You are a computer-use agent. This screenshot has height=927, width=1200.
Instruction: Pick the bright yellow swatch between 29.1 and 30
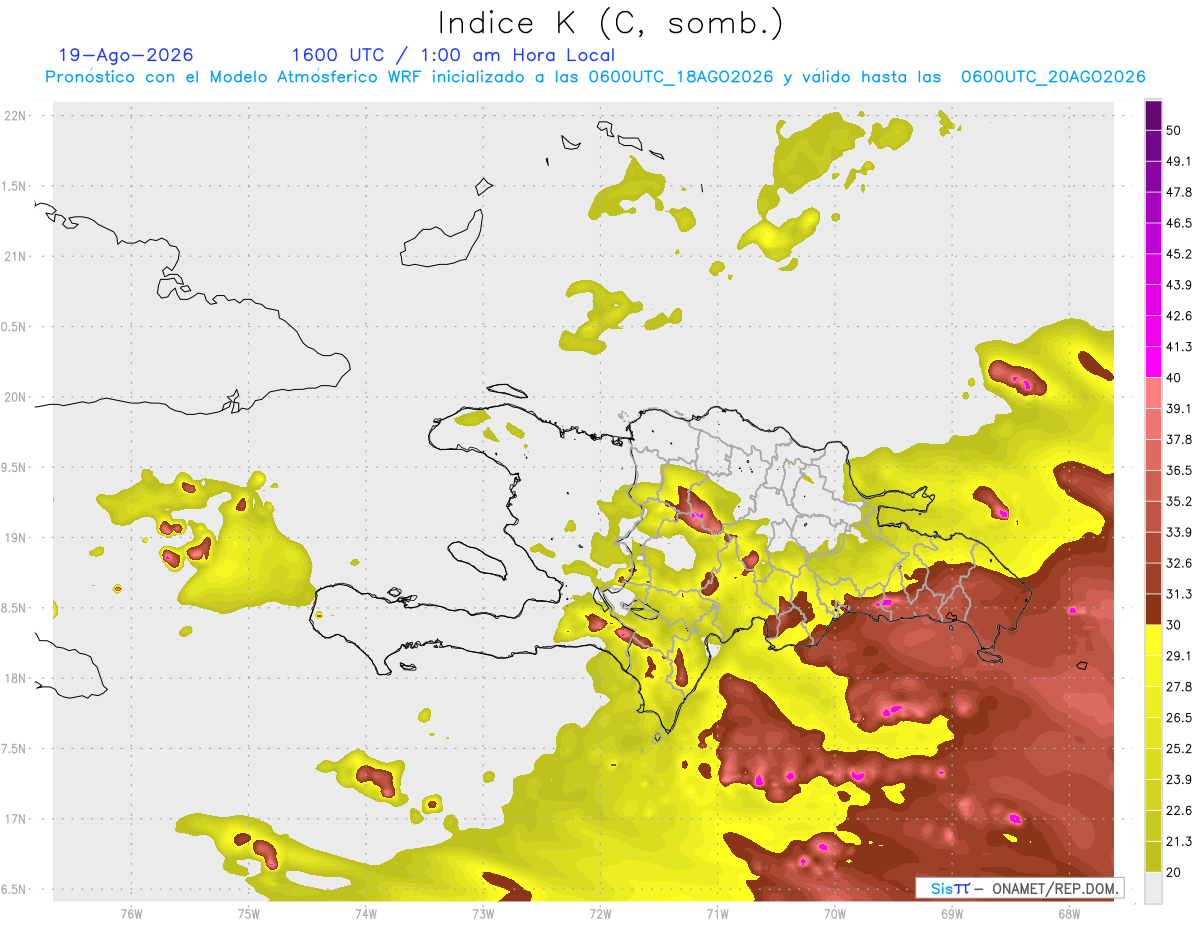click(1153, 640)
